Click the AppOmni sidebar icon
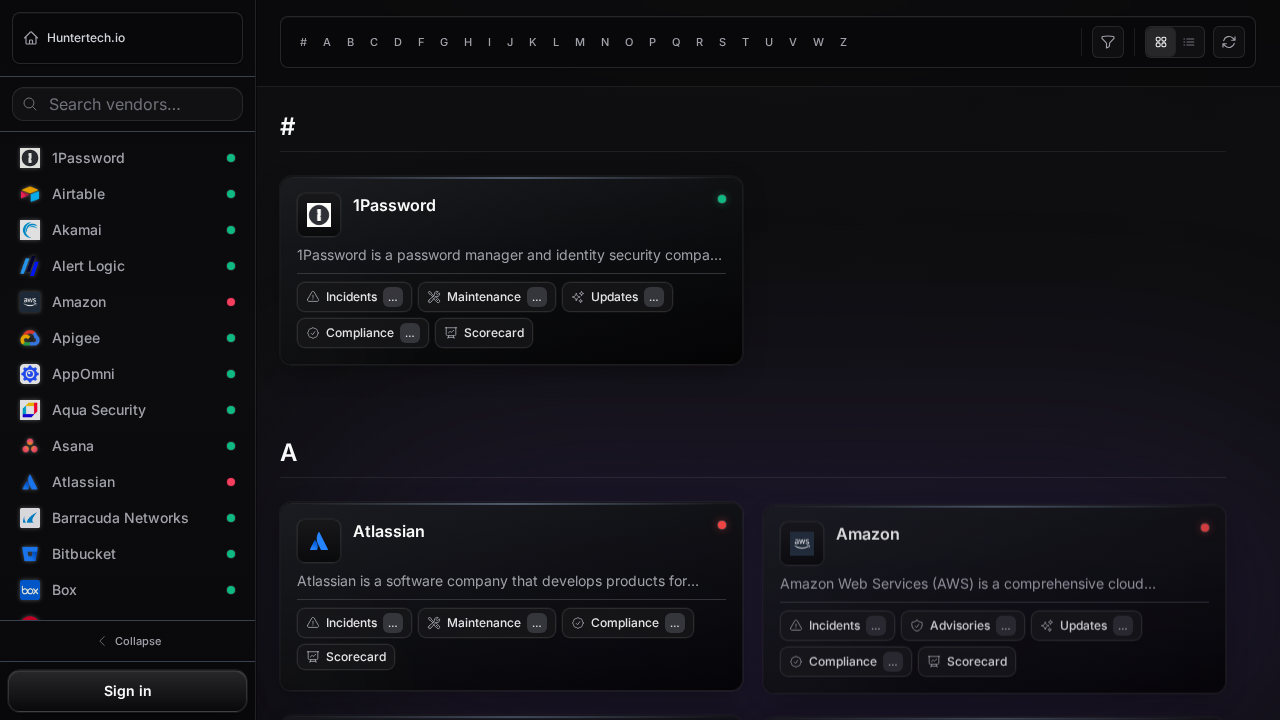This screenshot has height=720, width=1280. [x=30, y=374]
